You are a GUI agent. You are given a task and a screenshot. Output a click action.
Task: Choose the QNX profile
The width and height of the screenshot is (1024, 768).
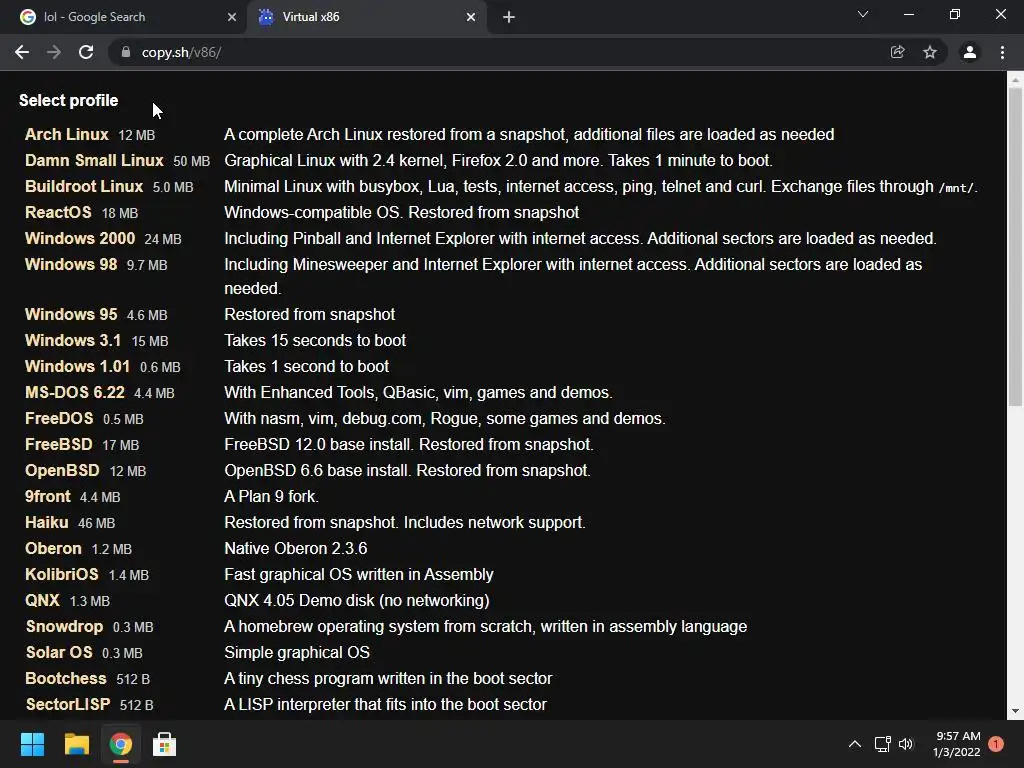pos(42,601)
